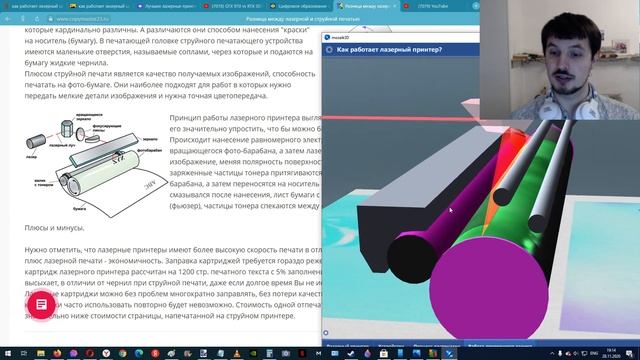
Task: Click the mozaik3D window title icon
Action: tap(327, 37)
